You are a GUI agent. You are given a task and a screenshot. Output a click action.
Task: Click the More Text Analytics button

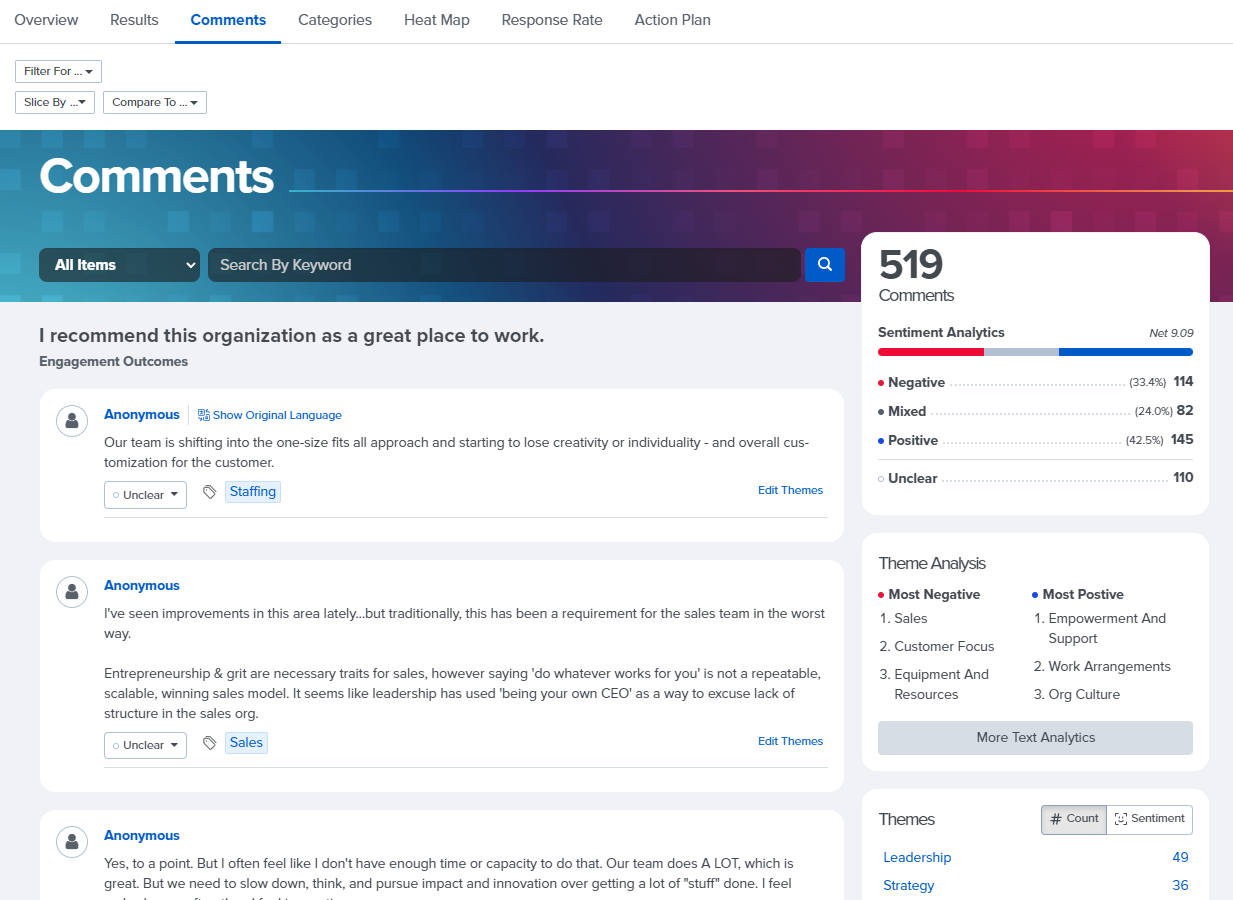click(1035, 738)
